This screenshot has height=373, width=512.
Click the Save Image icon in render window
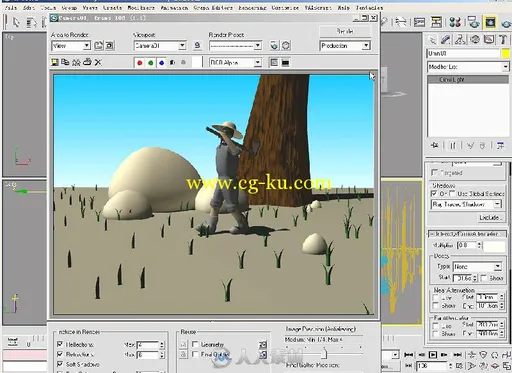(x=54, y=62)
